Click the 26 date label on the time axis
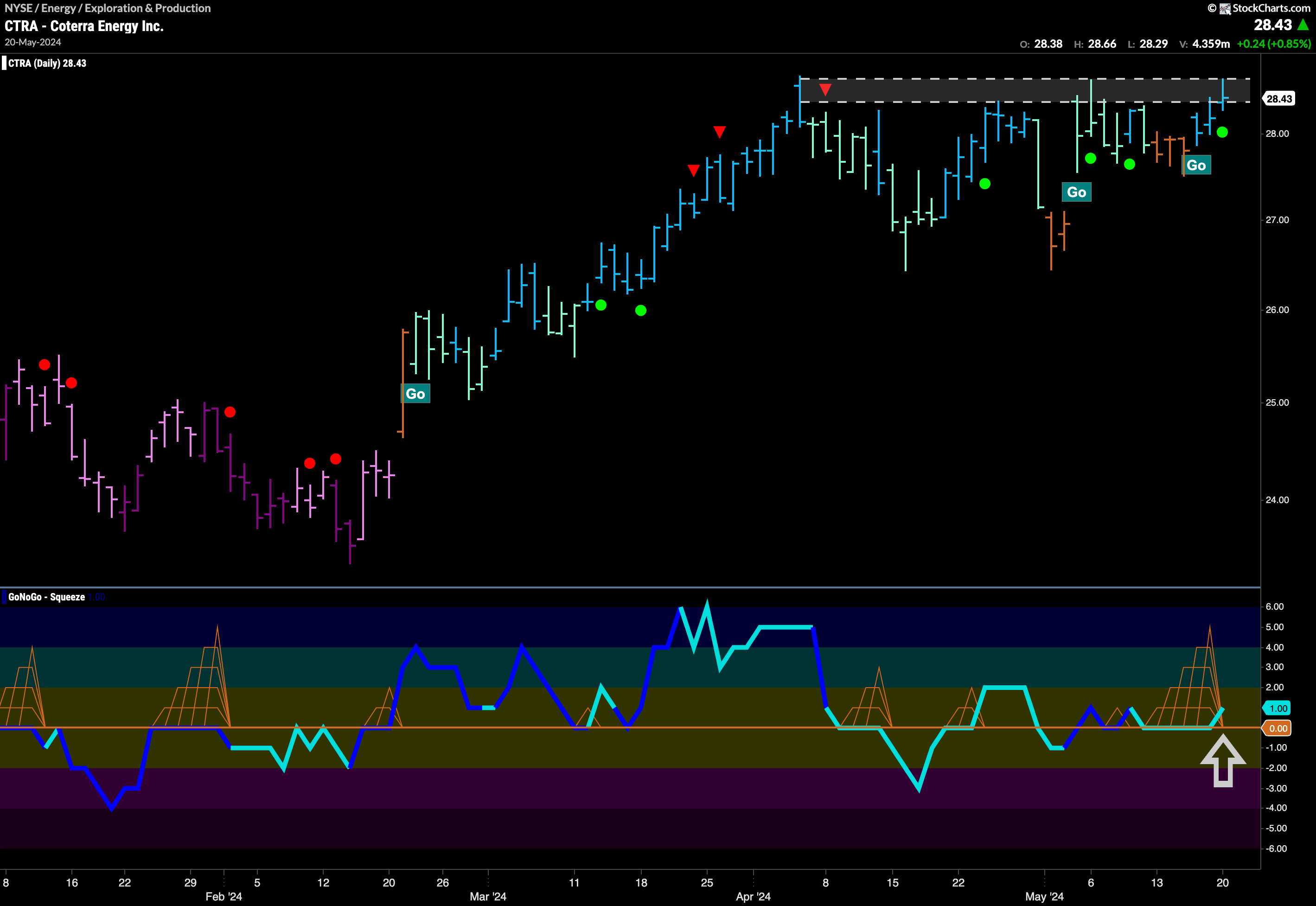Viewport: 1316px width, 906px height. tap(442, 883)
